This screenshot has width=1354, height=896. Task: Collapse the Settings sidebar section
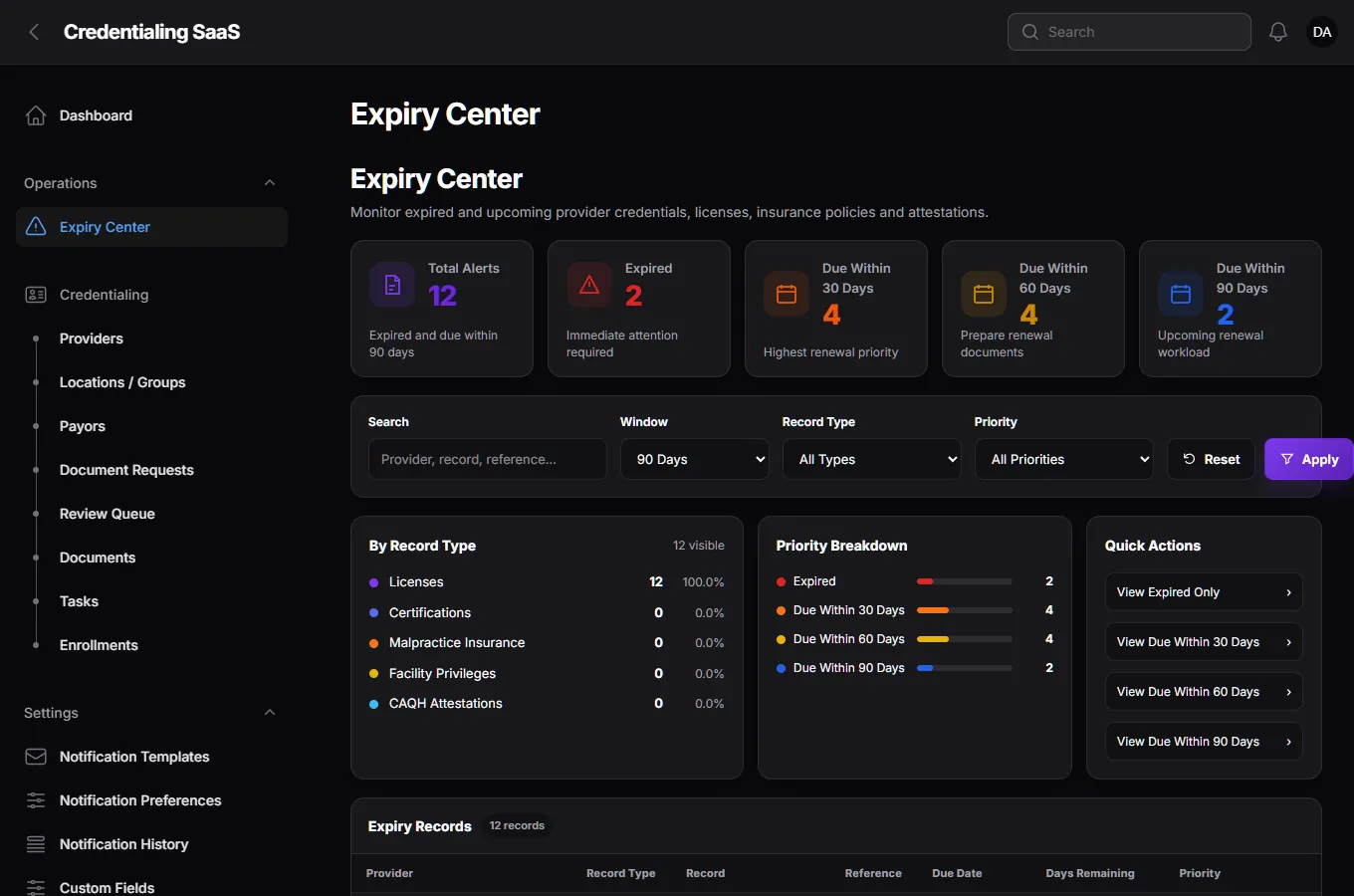[270, 713]
